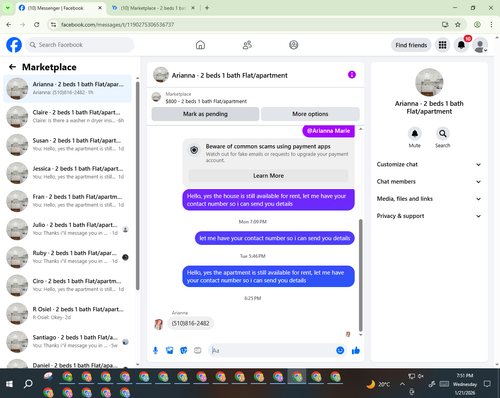This screenshot has width=500, height=398.
Task: Open Windows taskbar search
Action: [x=28, y=384]
